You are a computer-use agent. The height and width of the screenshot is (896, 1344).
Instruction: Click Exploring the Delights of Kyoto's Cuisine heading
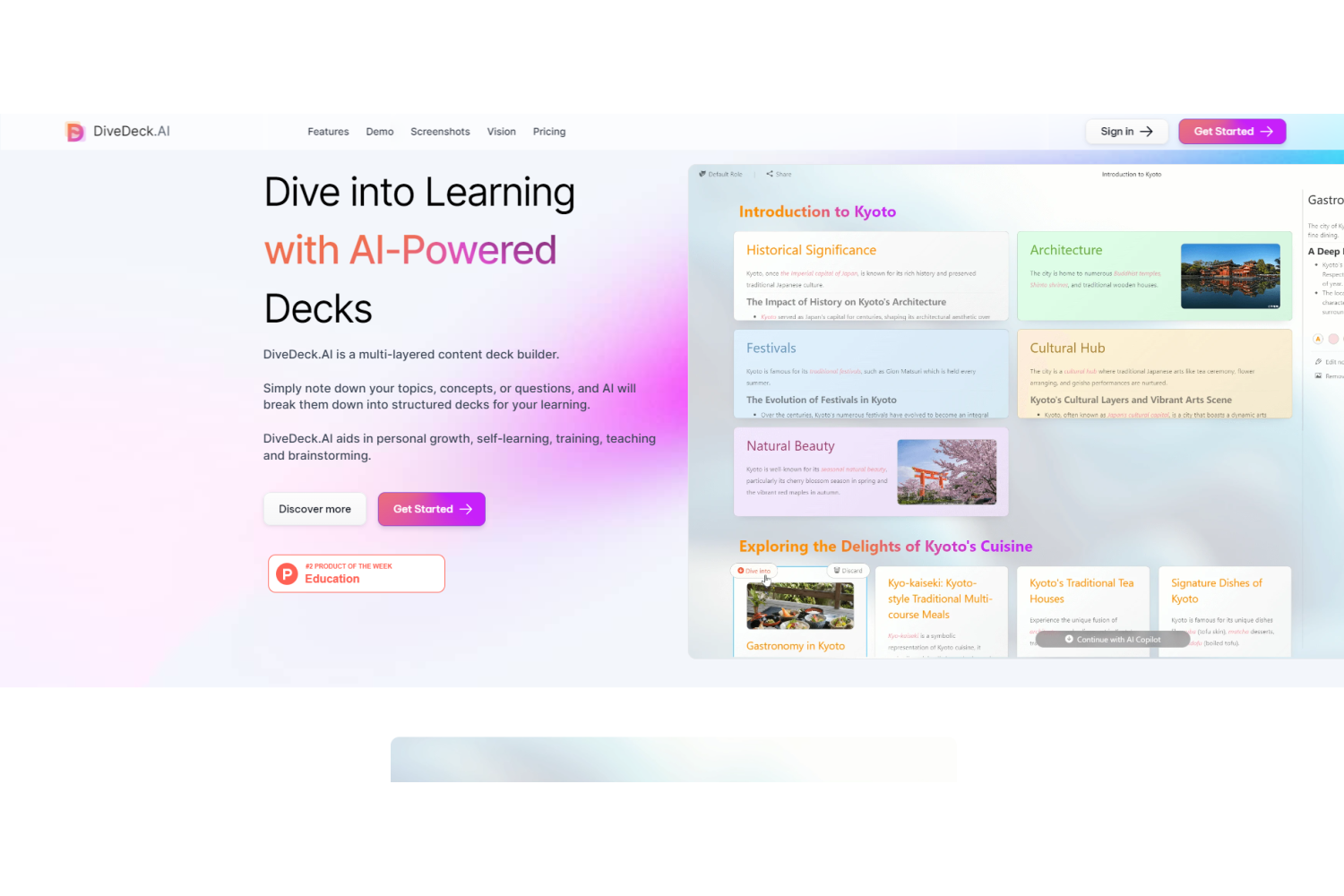point(885,547)
